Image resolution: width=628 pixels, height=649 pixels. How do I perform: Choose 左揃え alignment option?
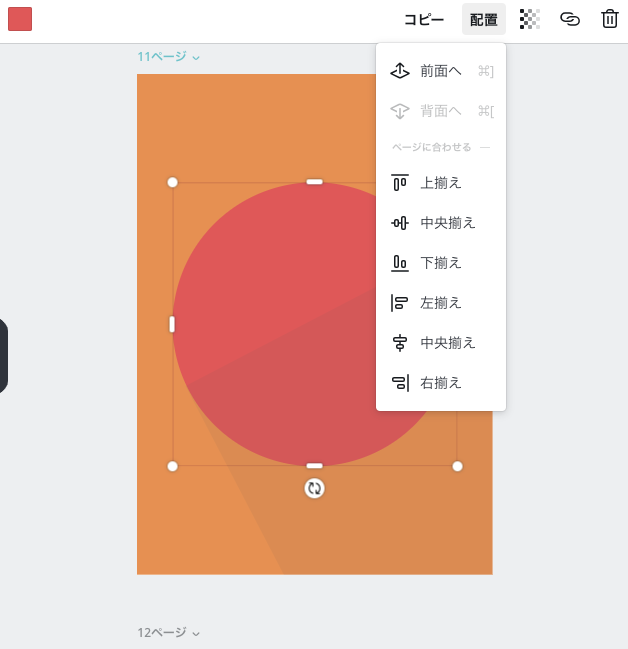coord(441,303)
